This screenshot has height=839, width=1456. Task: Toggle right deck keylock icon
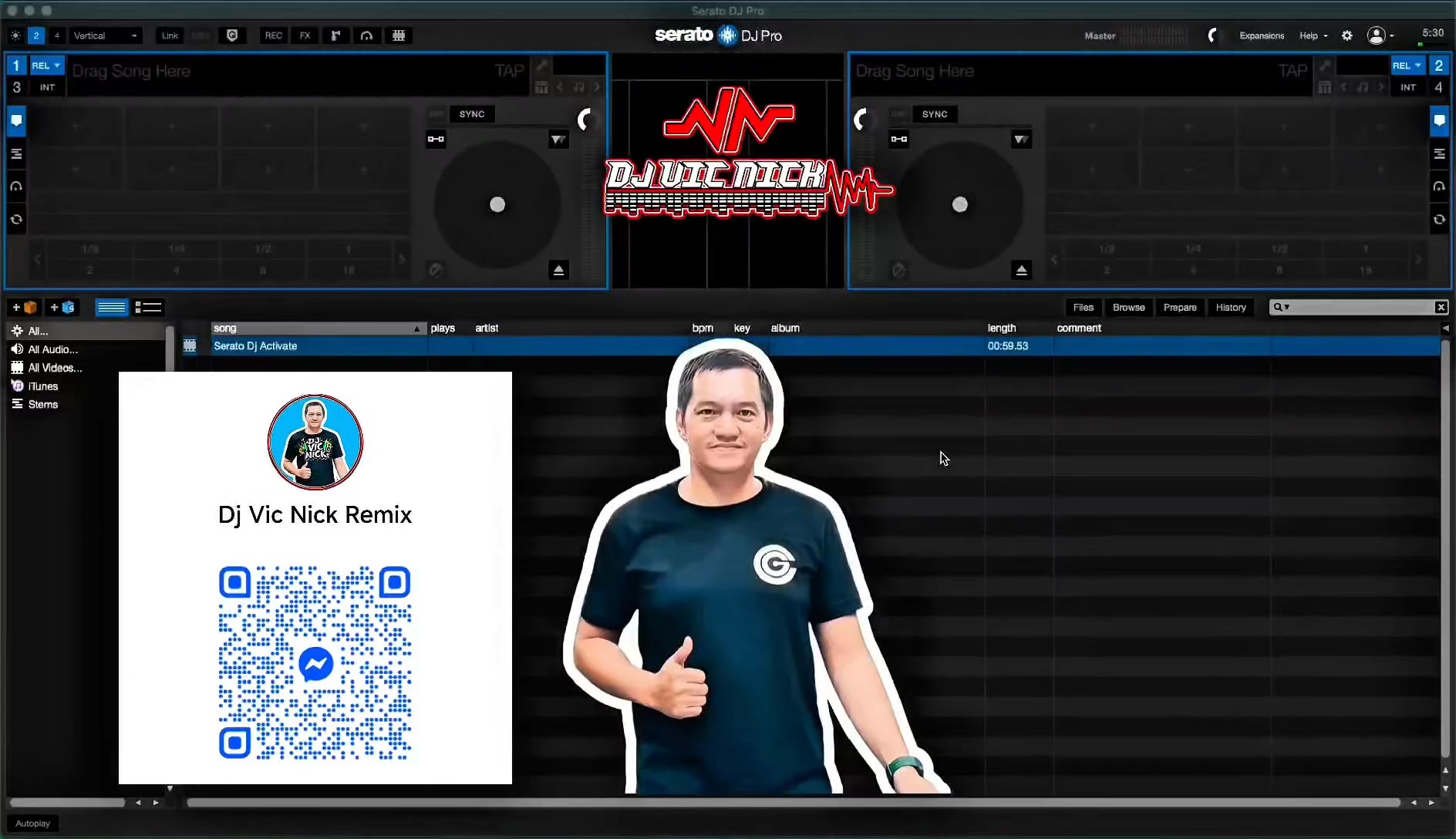tap(898, 139)
